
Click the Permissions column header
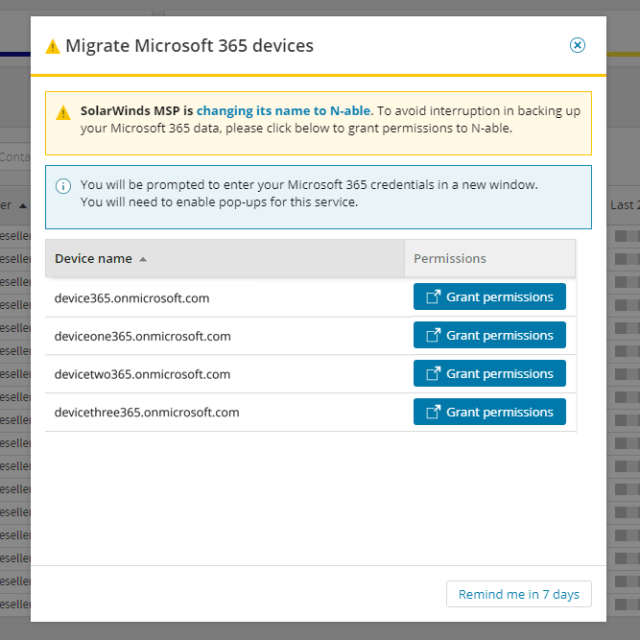(490, 258)
